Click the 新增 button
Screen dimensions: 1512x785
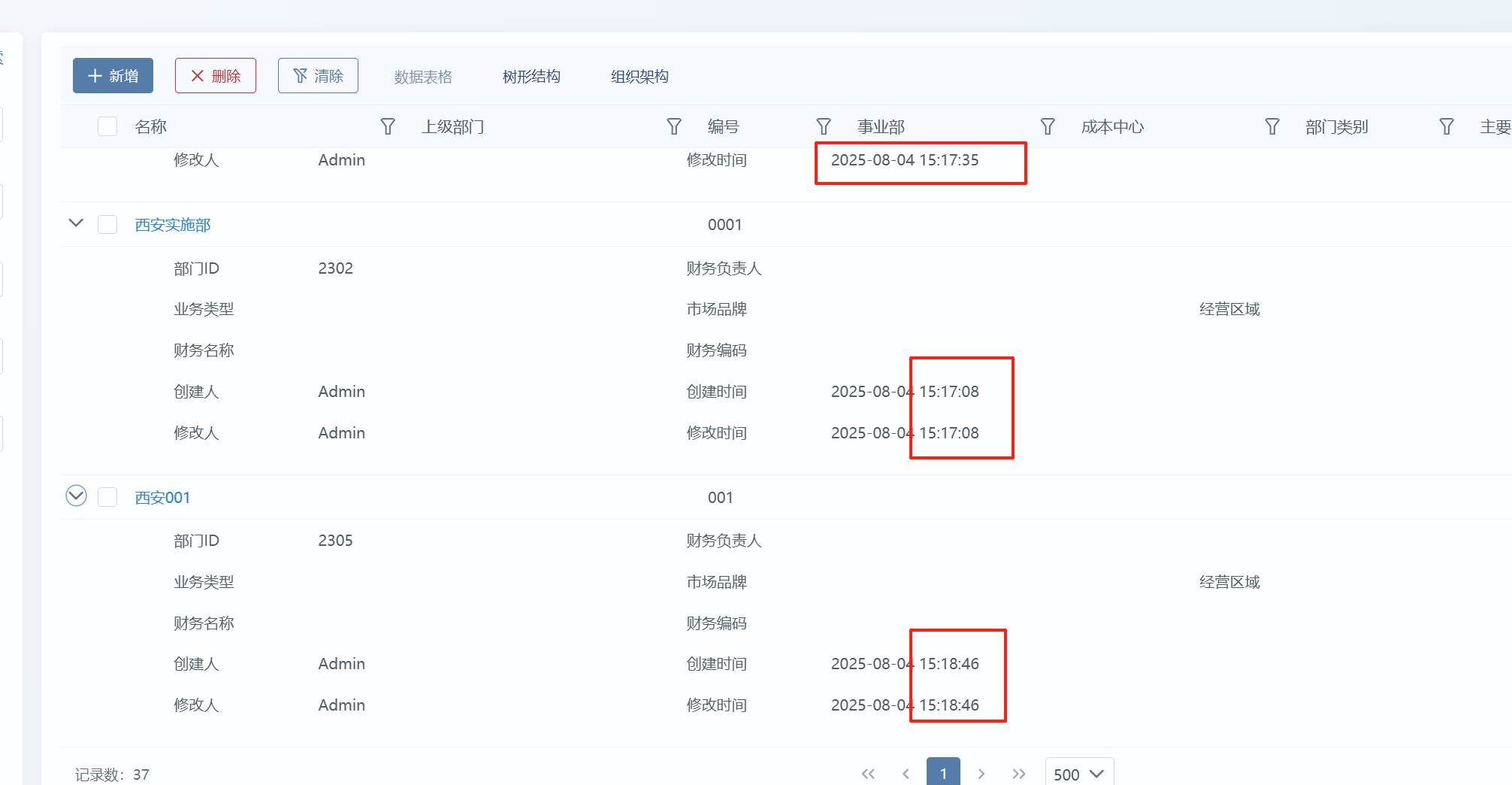[113, 76]
